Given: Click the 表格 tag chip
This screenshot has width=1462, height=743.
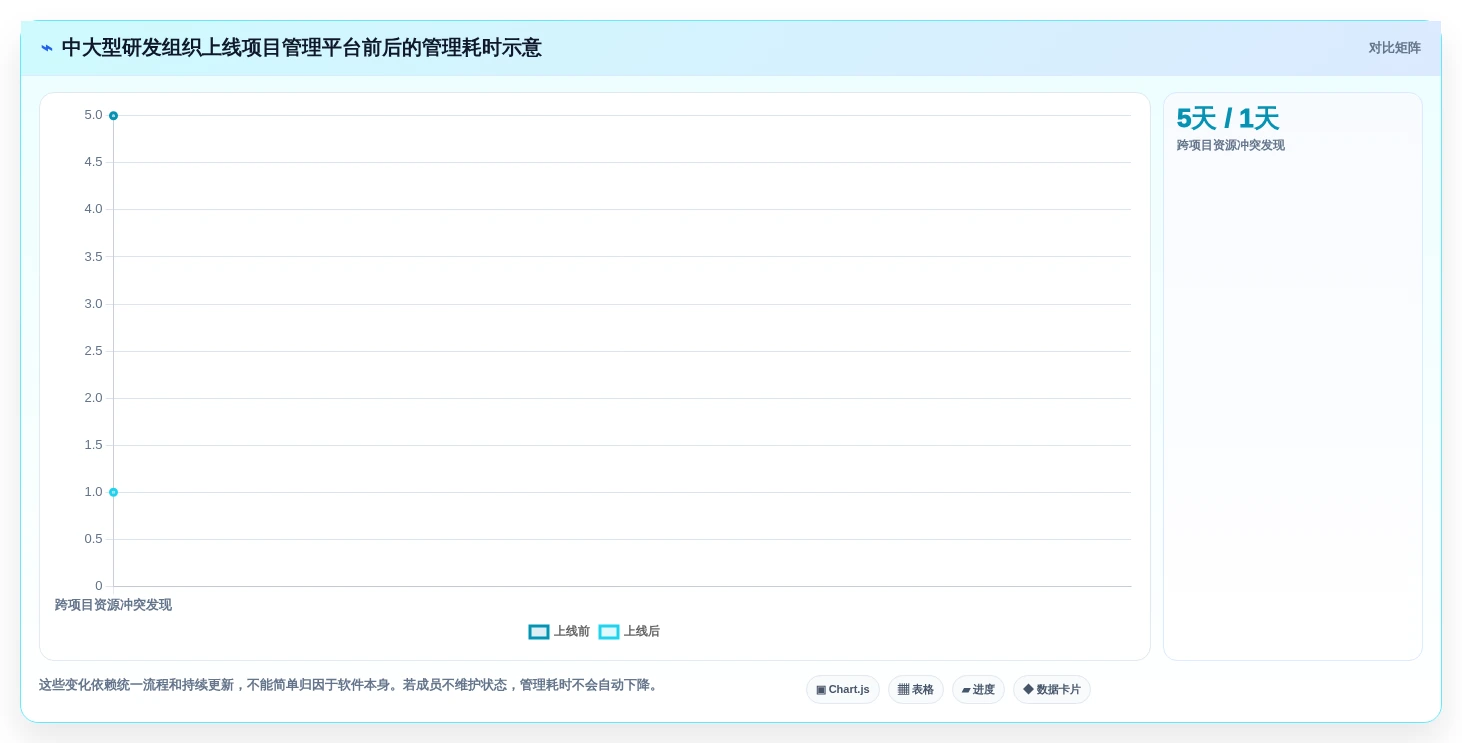Looking at the screenshot, I should click(916, 690).
